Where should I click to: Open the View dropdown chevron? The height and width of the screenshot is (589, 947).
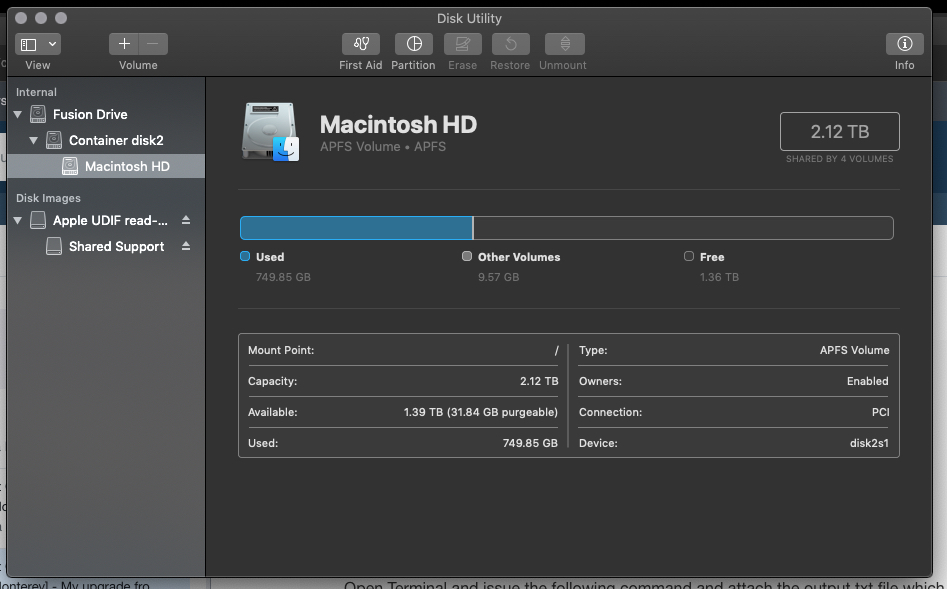(x=53, y=44)
